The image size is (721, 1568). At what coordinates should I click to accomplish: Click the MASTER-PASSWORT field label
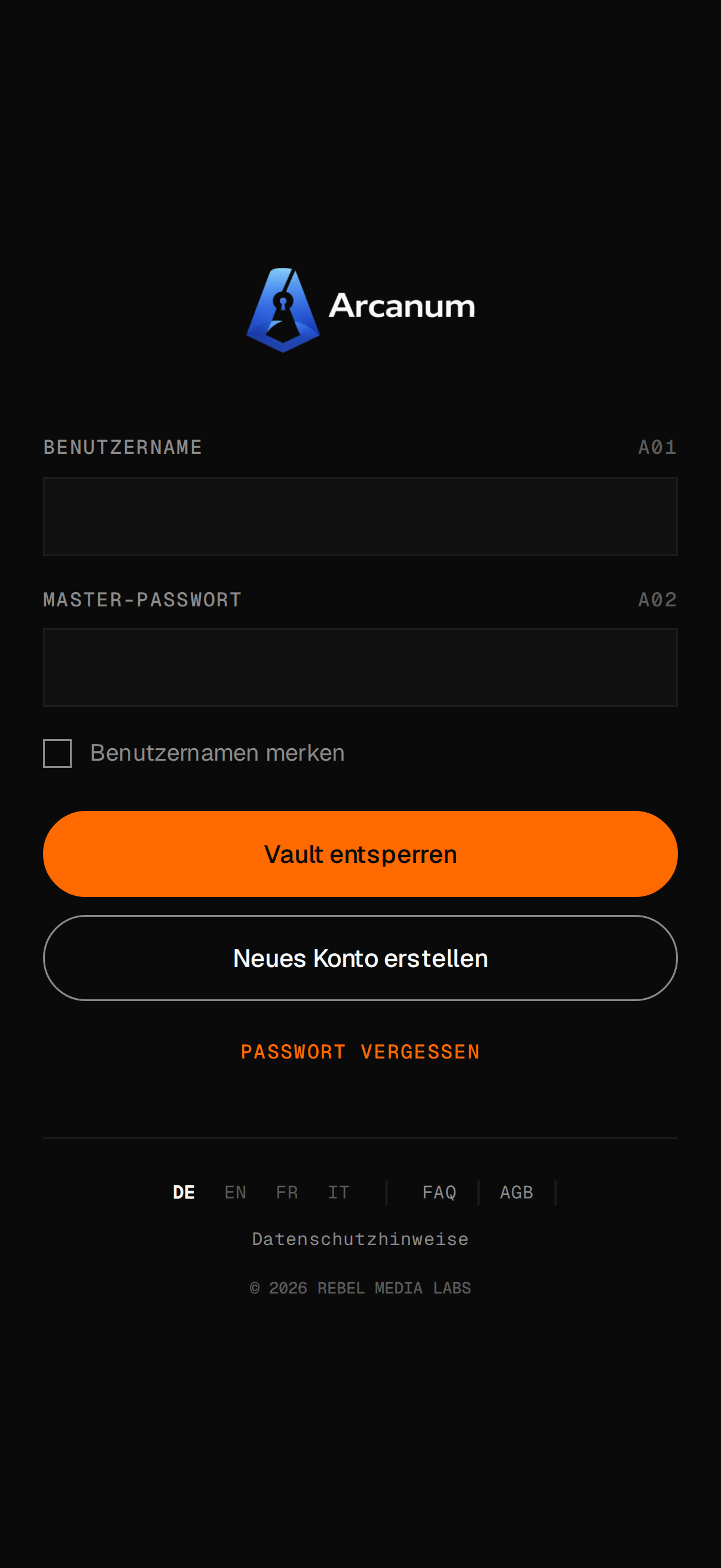[142, 600]
